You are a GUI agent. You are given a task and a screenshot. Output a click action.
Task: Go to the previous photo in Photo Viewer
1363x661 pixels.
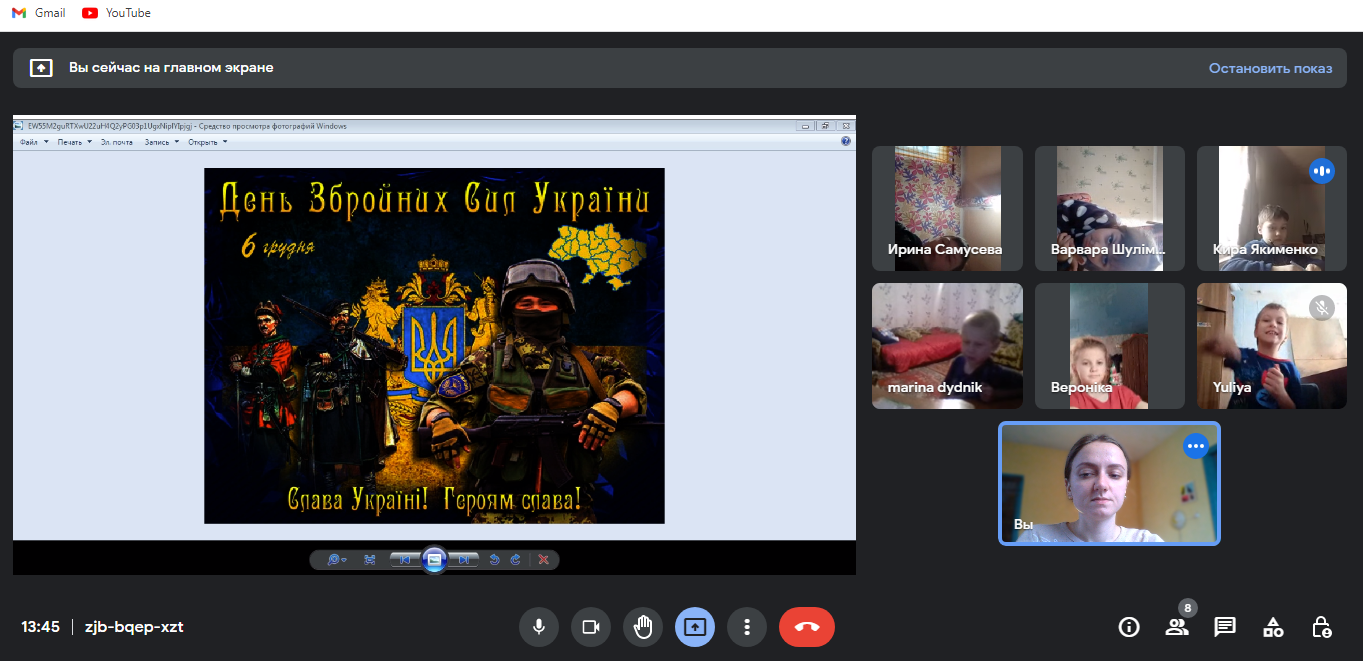406,560
